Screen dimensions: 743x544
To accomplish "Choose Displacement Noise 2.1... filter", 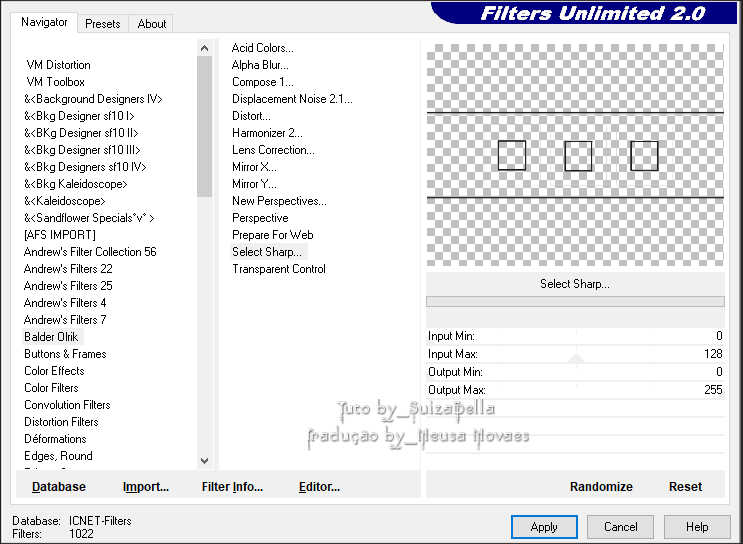I will click(292, 99).
